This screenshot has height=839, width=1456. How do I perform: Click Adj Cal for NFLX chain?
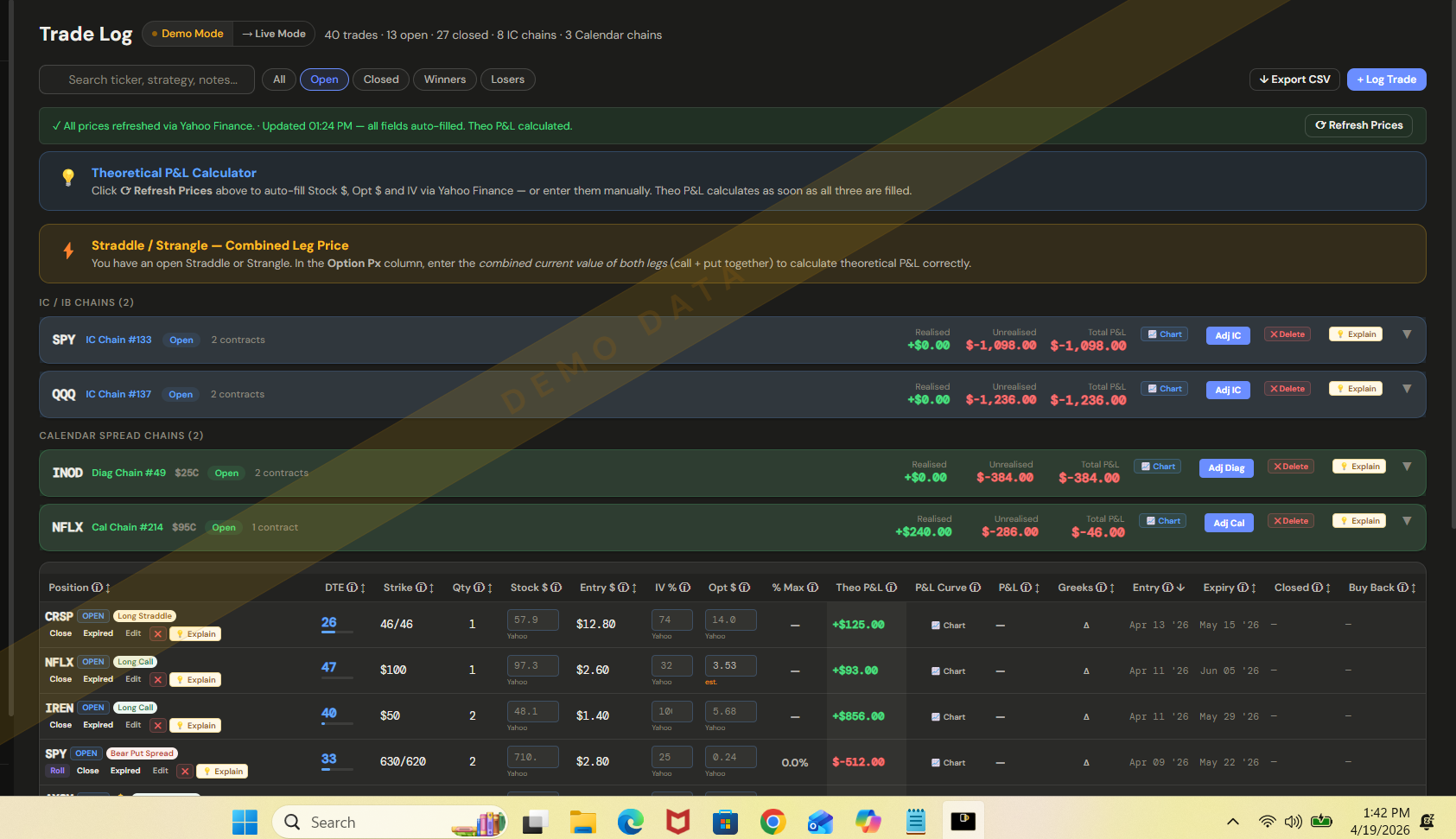(x=1229, y=523)
